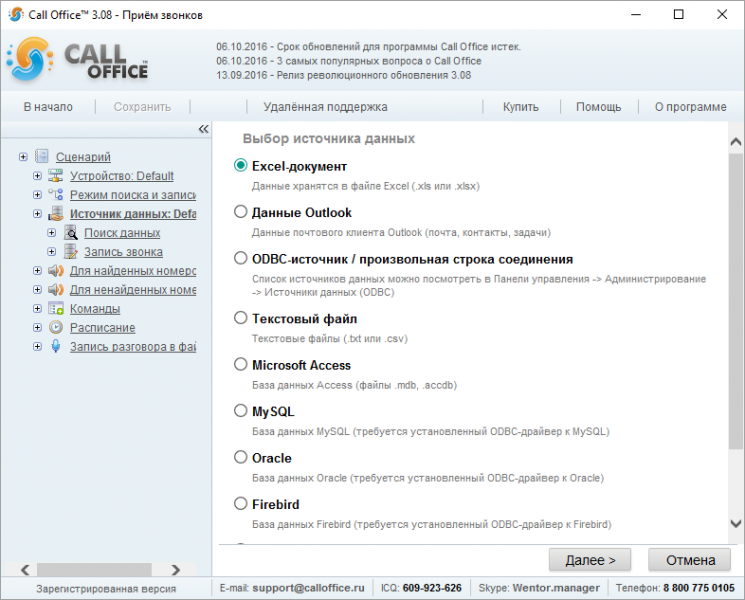The image size is (745, 600).
Task: Open news about expired update period
Action: (x=369, y=47)
